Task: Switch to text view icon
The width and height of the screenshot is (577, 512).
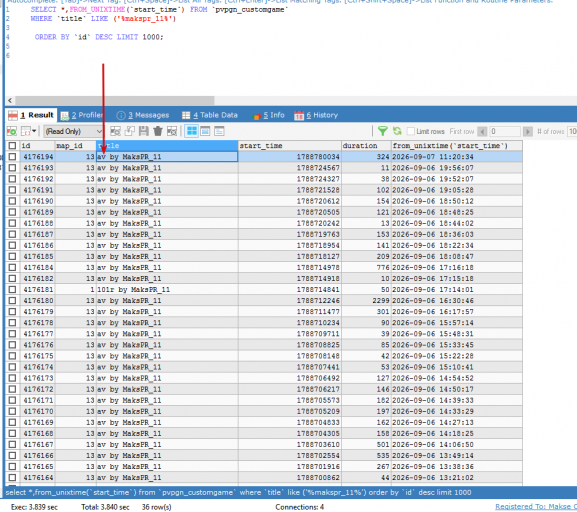Action: pos(219,131)
